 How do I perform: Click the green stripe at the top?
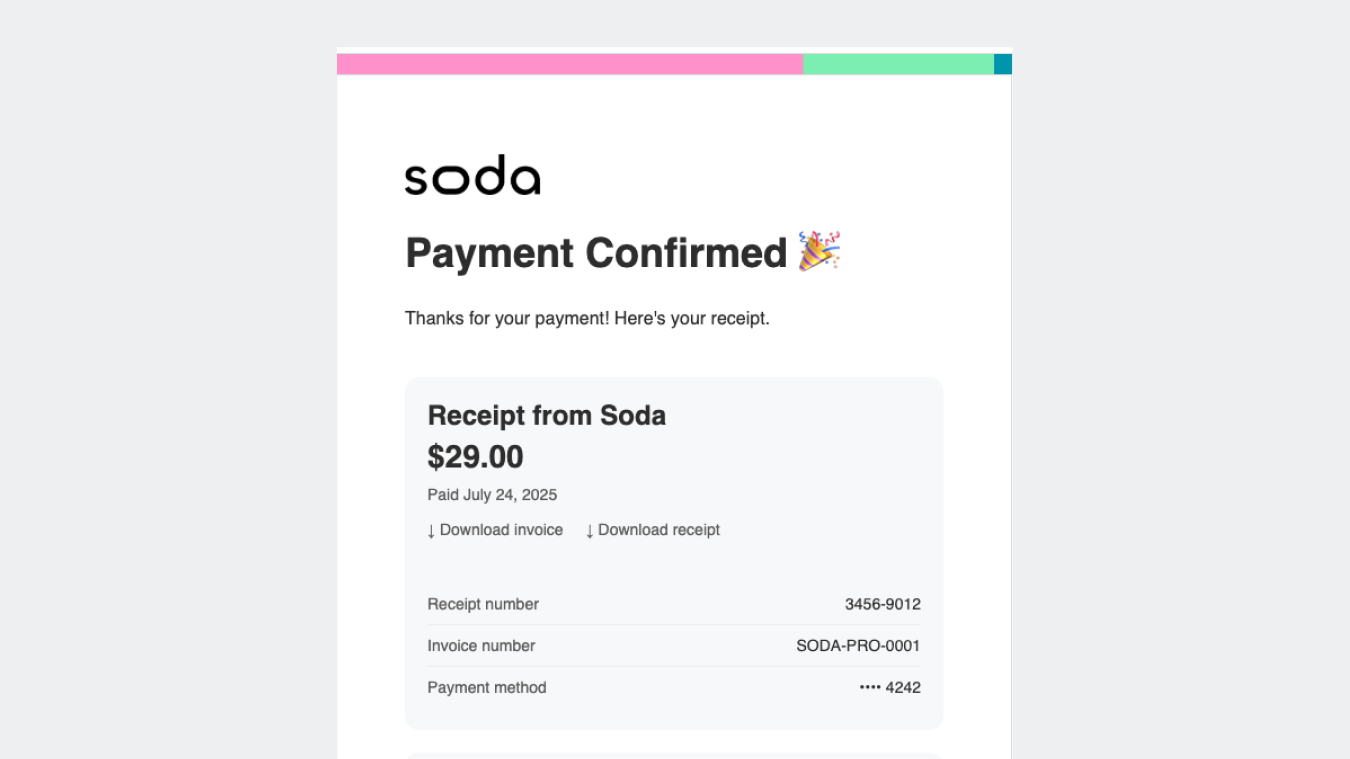pos(898,63)
